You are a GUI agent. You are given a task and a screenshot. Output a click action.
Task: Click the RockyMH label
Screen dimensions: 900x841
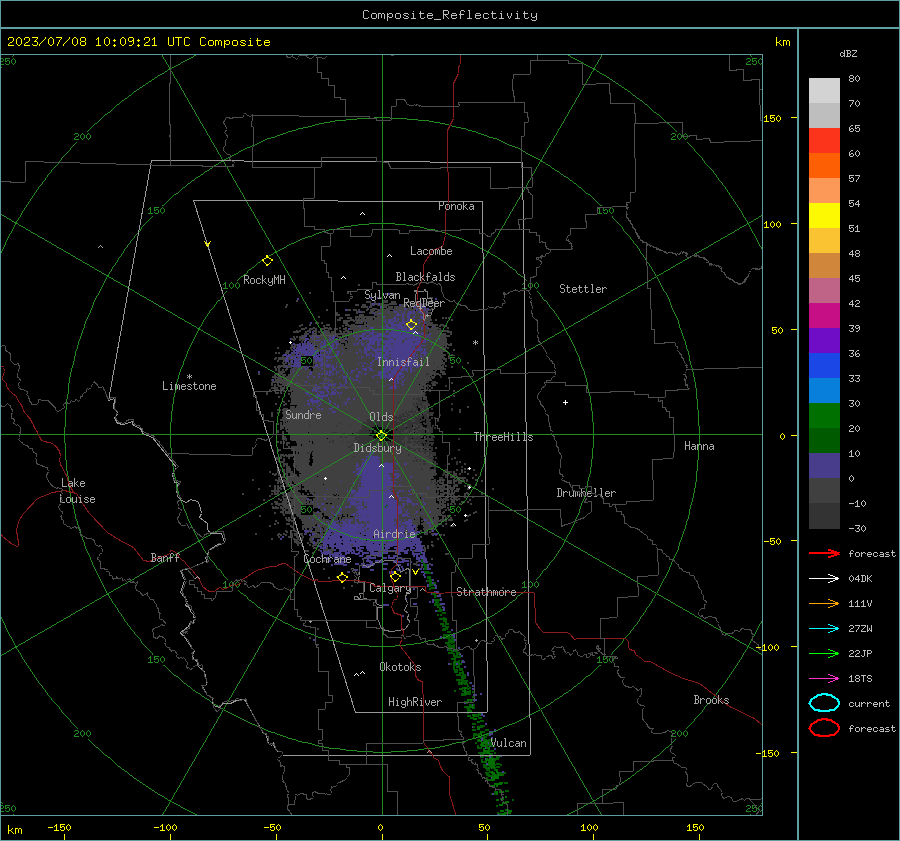point(264,280)
